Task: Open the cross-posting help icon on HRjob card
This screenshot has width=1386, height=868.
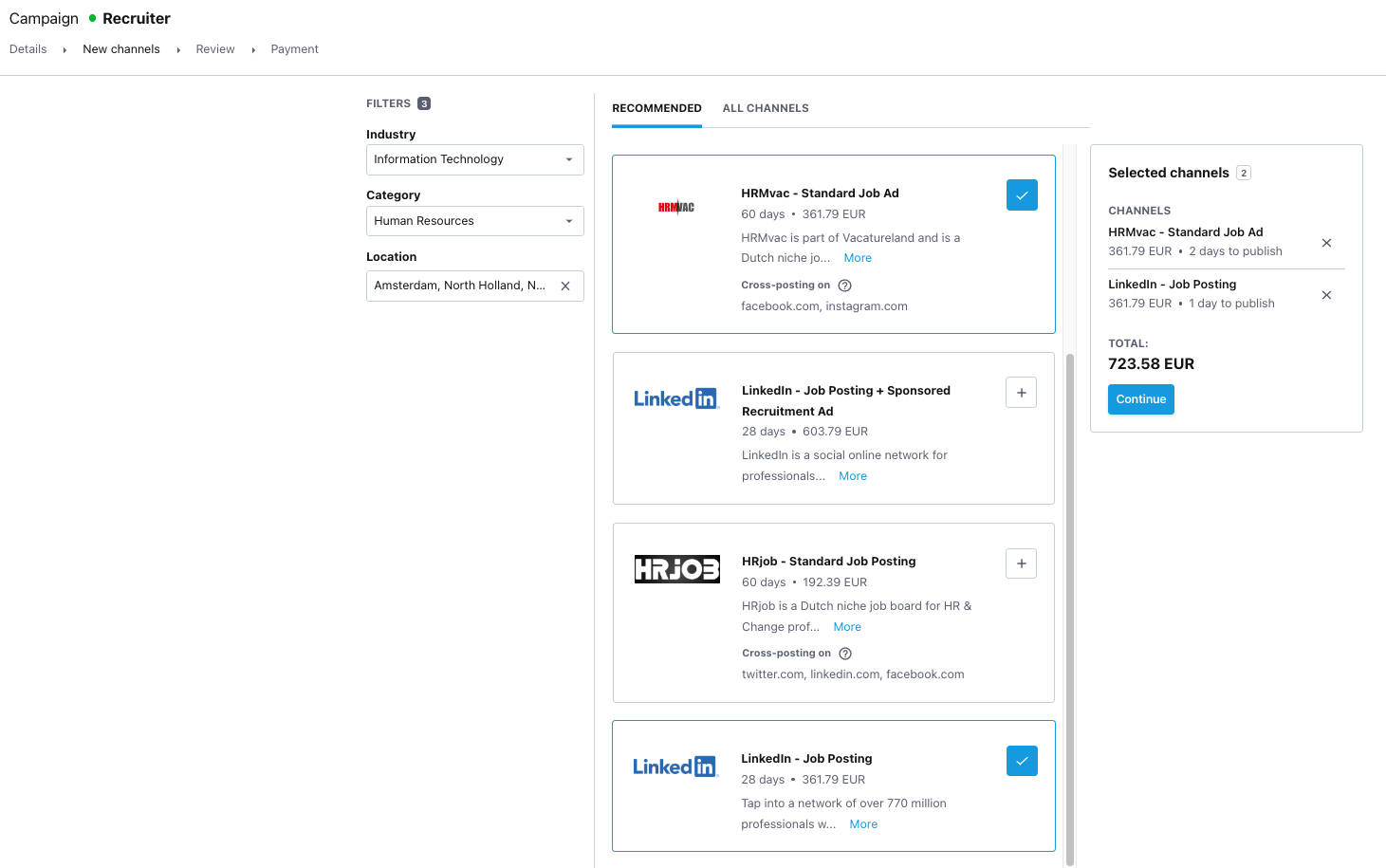Action: (844, 653)
